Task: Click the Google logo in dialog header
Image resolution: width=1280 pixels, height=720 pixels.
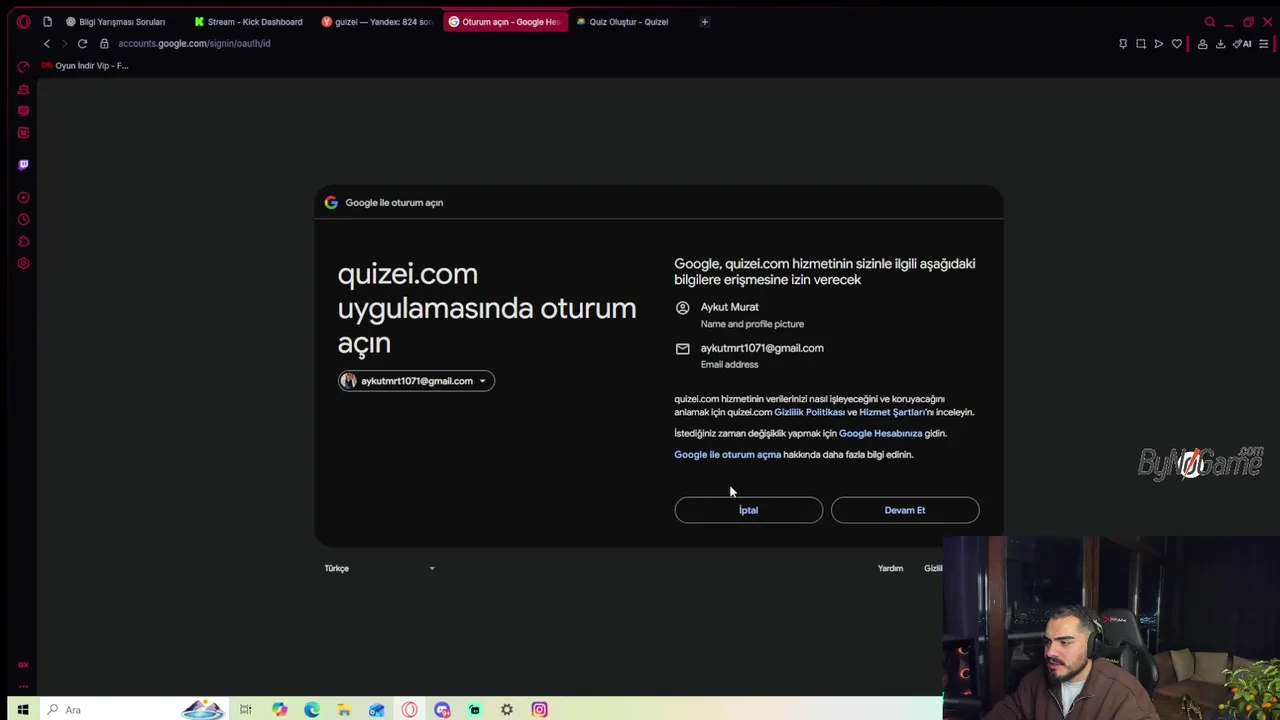Action: point(331,203)
